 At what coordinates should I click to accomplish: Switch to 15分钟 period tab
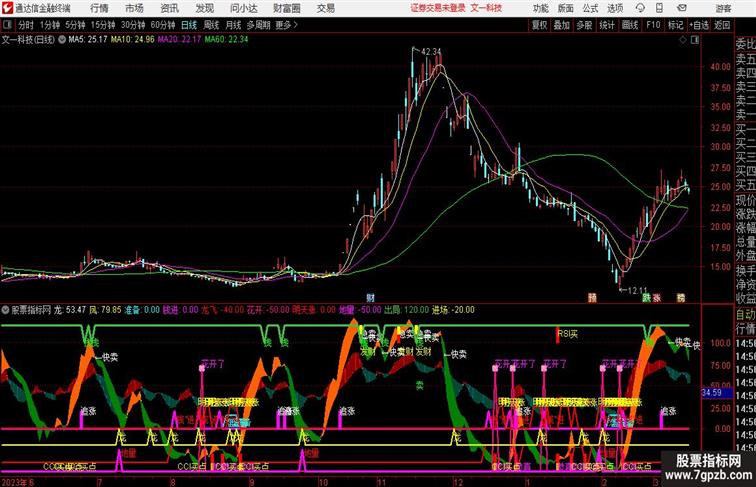pos(103,25)
